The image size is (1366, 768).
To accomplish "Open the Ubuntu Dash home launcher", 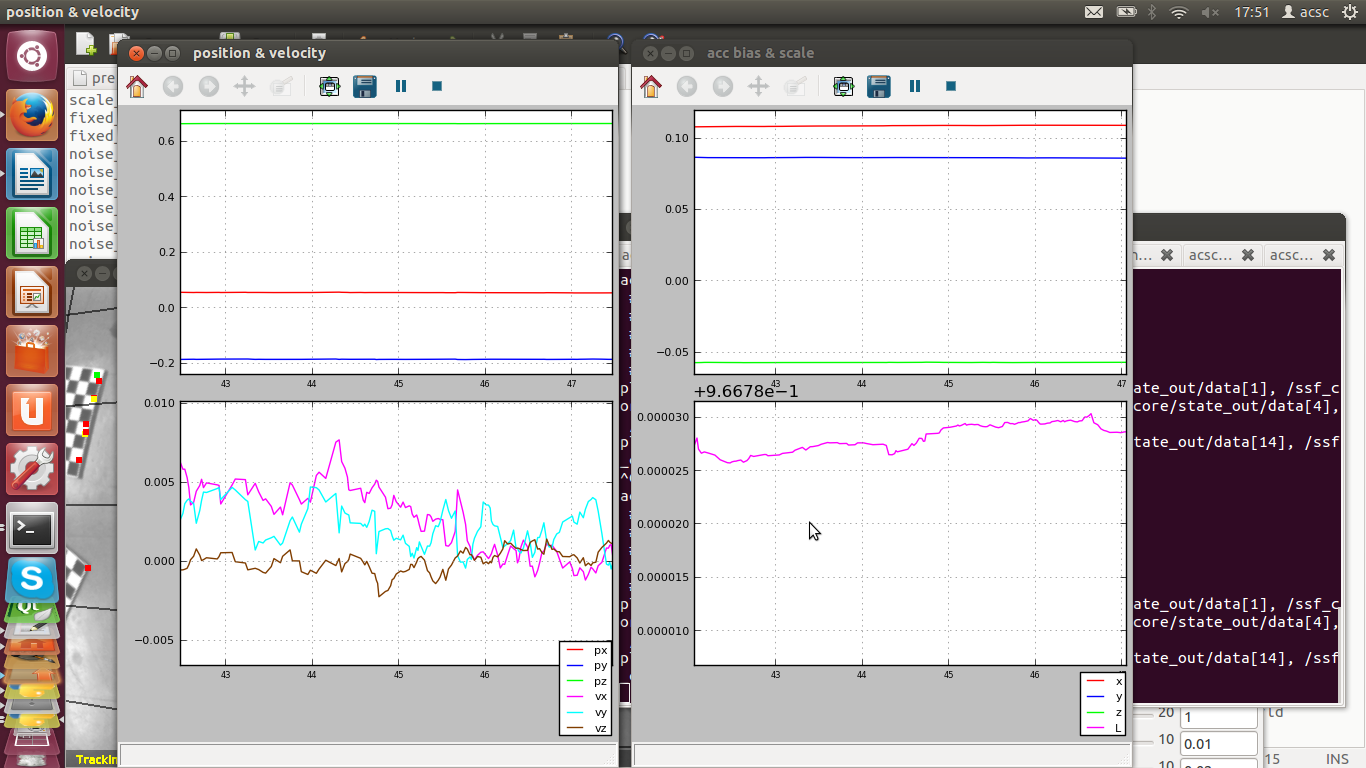I will pos(32,56).
